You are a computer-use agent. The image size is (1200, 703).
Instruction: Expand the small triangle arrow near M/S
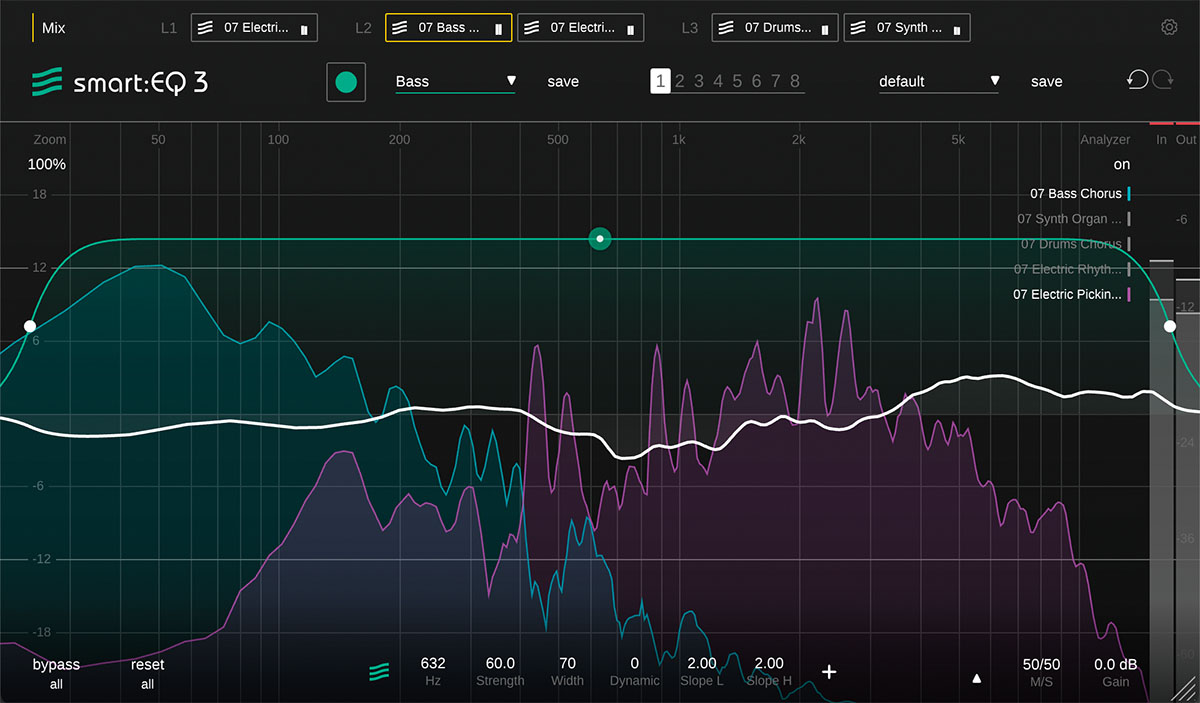(x=977, y=678)
